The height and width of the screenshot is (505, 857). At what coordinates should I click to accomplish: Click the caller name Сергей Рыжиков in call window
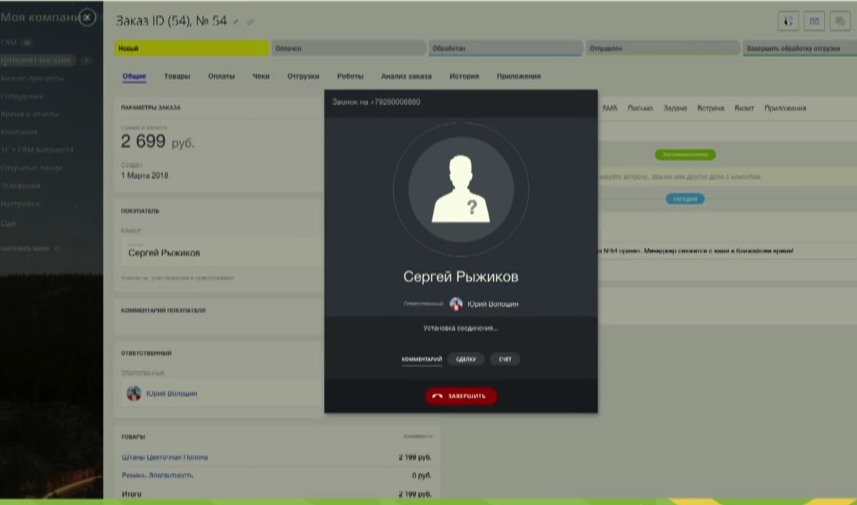click(x=461, y=277)
